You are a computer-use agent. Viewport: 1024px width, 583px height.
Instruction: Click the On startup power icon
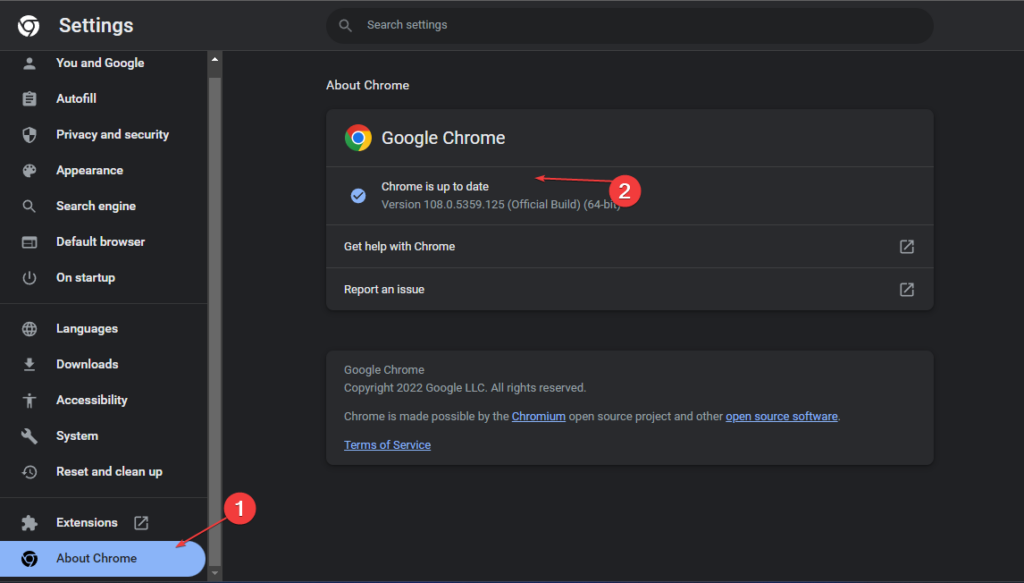click(29, 277)
